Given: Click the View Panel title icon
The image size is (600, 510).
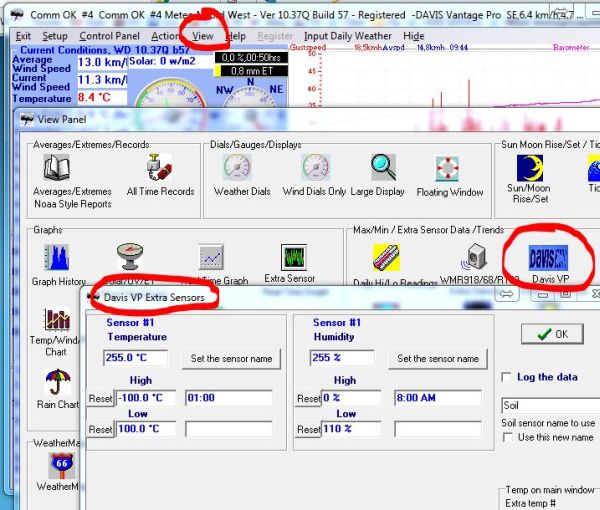Looking at the screenshot, I should coord(27,119).
